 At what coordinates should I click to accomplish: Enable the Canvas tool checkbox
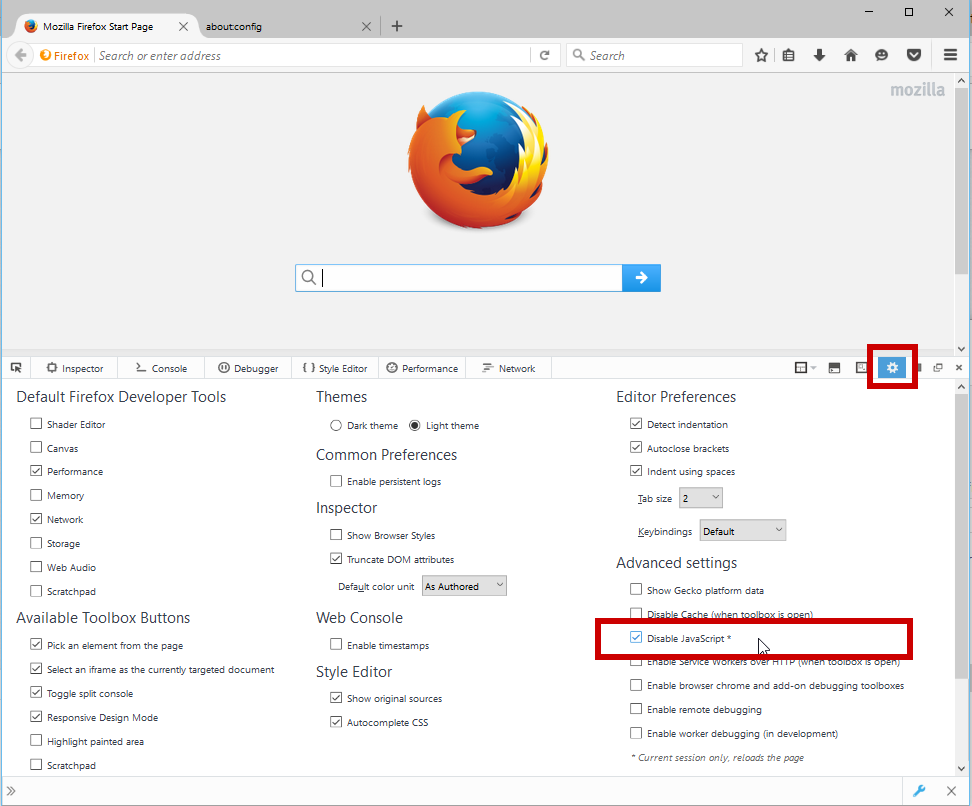(36, 447)
